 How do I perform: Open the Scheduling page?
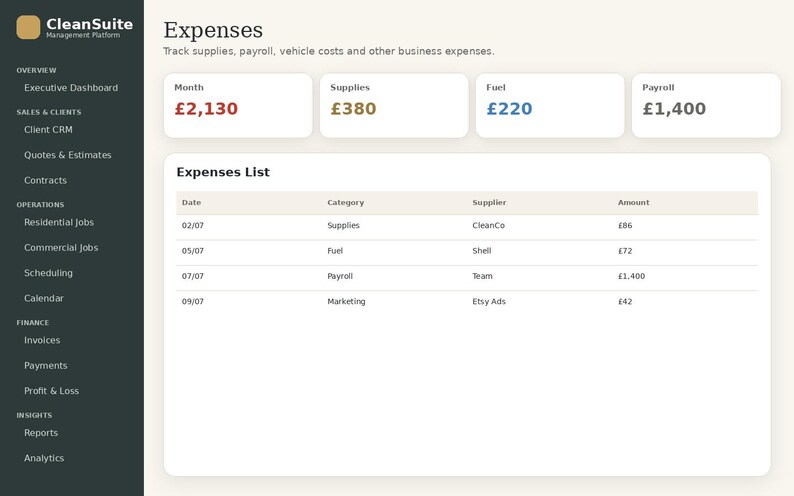click(48, 273)
